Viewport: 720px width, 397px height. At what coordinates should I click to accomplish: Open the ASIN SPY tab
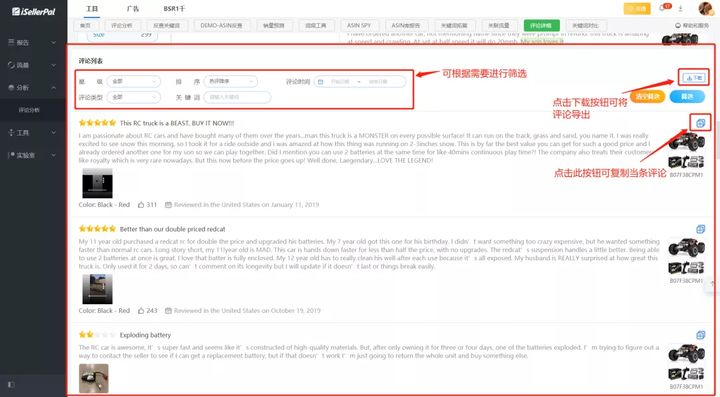[x=359, y=25]
